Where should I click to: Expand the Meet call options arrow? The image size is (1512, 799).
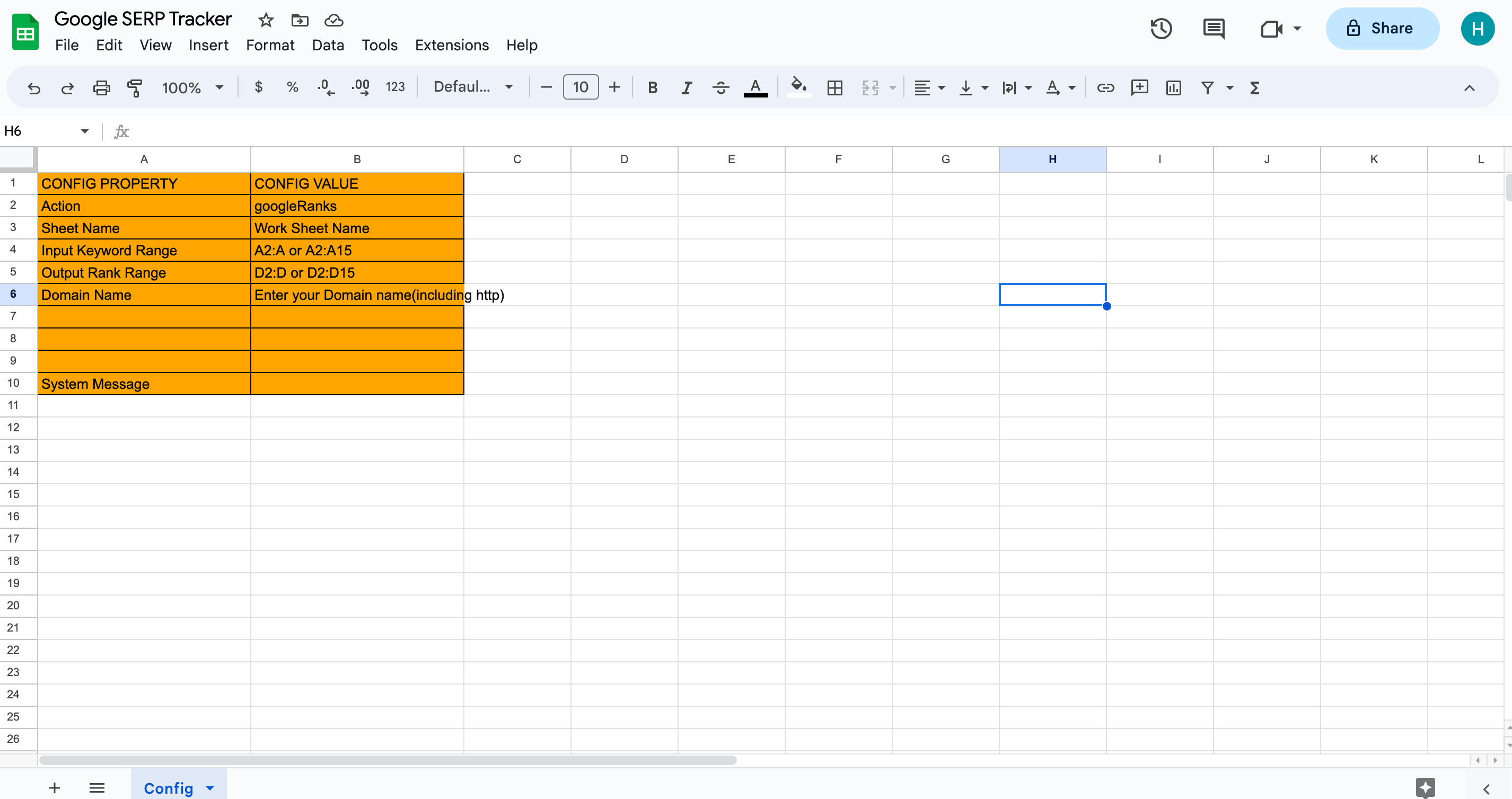pyautogui.click(x=1297, y=29)
